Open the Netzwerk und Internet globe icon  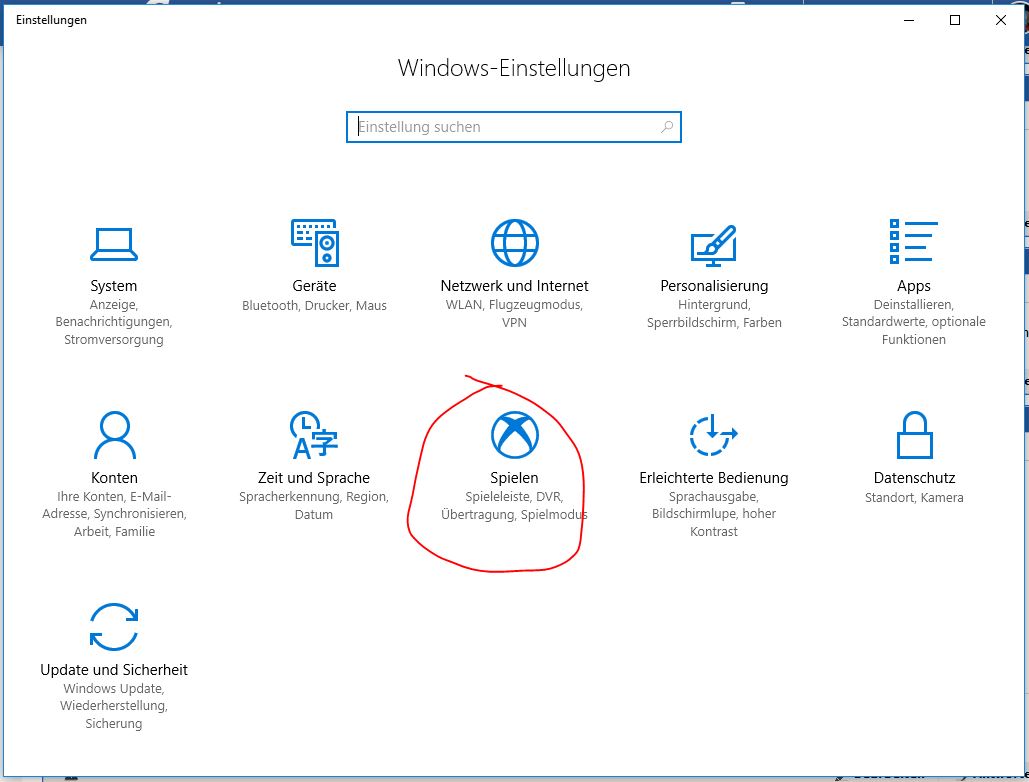(514, 243)
